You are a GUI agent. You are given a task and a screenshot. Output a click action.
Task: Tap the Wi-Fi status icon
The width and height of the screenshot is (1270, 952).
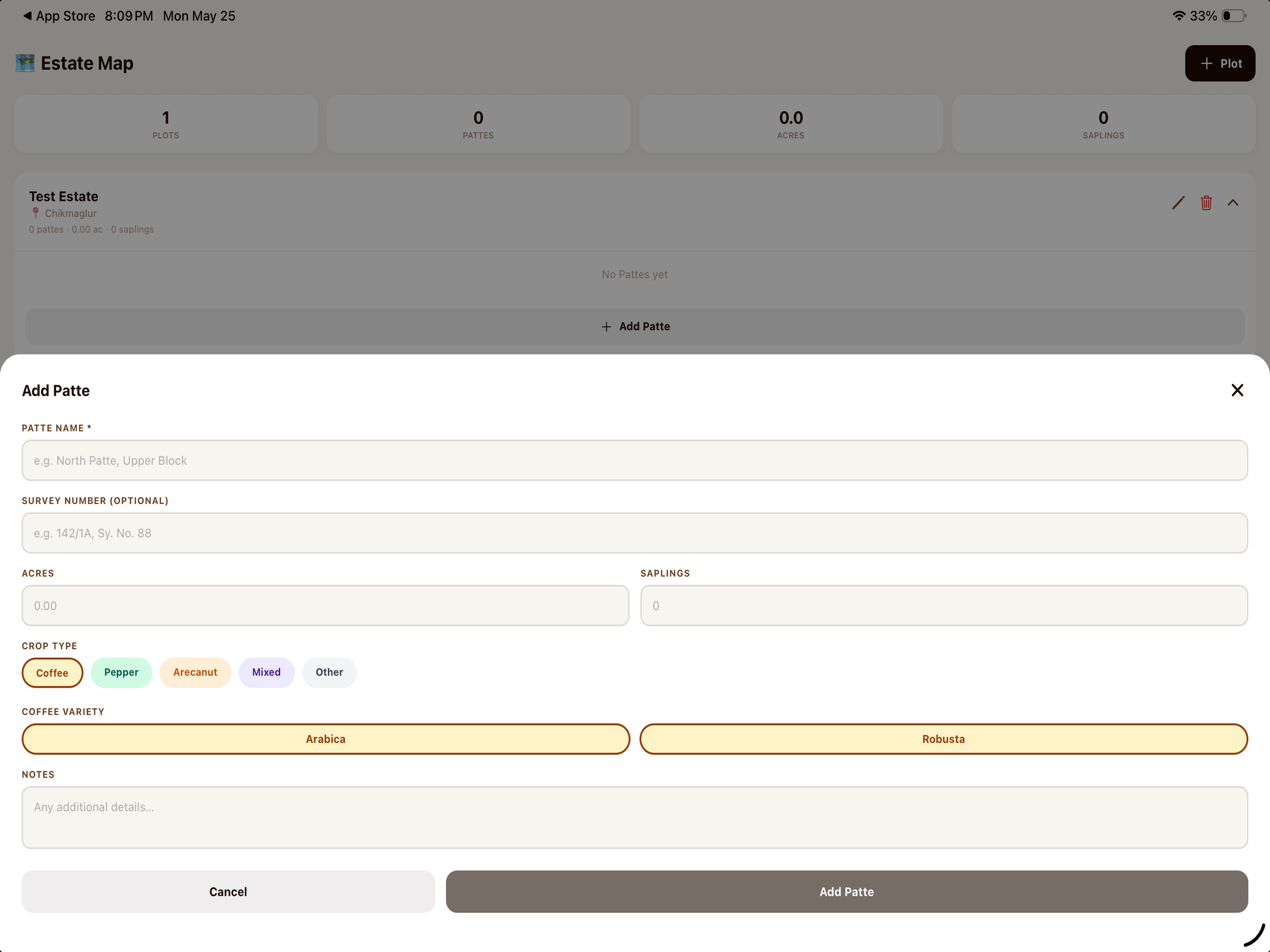1179,16
